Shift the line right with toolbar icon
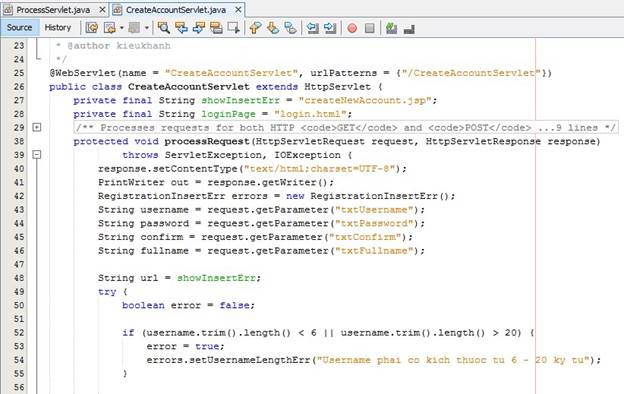The height and width of the screenshot is (394, 624). [x=330, y=27]
